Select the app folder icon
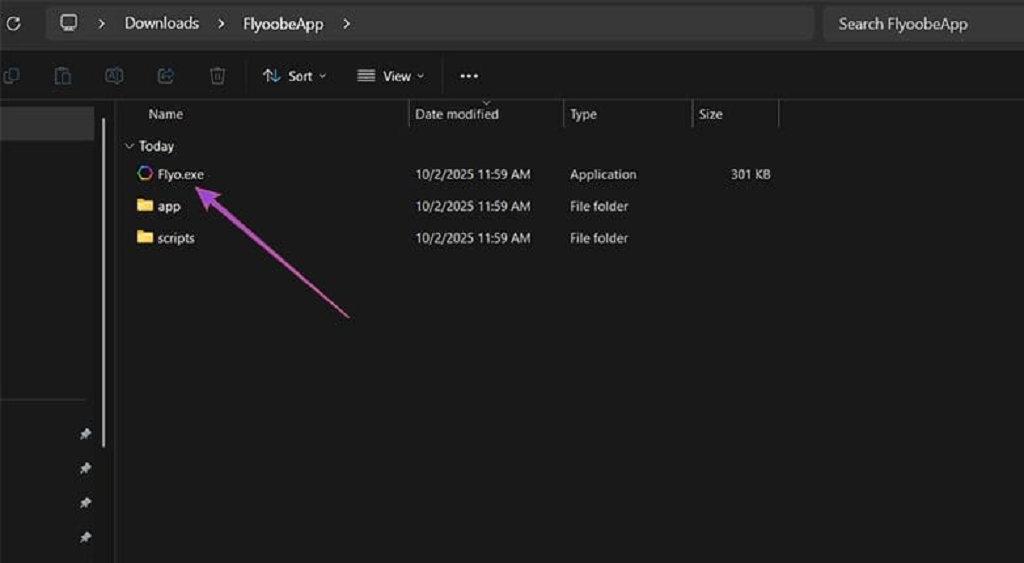Screen dimensions: 1024x563 coord(145,206)
